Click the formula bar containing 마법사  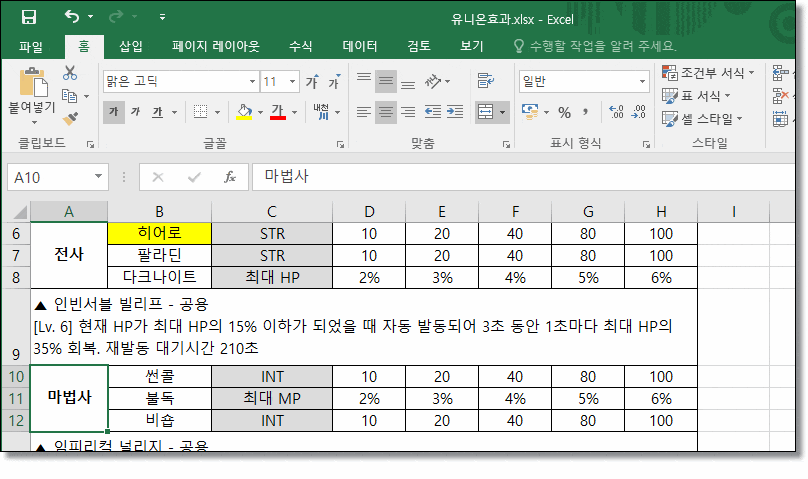(x=523, y=177)
